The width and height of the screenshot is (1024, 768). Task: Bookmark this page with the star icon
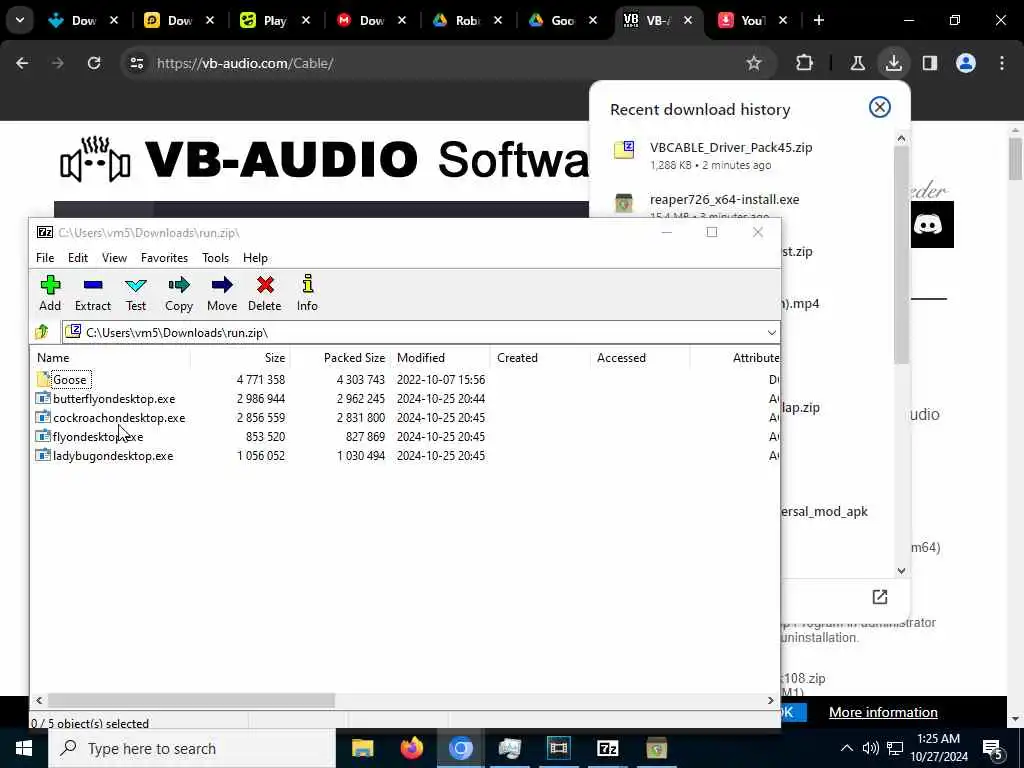(754, 63)
